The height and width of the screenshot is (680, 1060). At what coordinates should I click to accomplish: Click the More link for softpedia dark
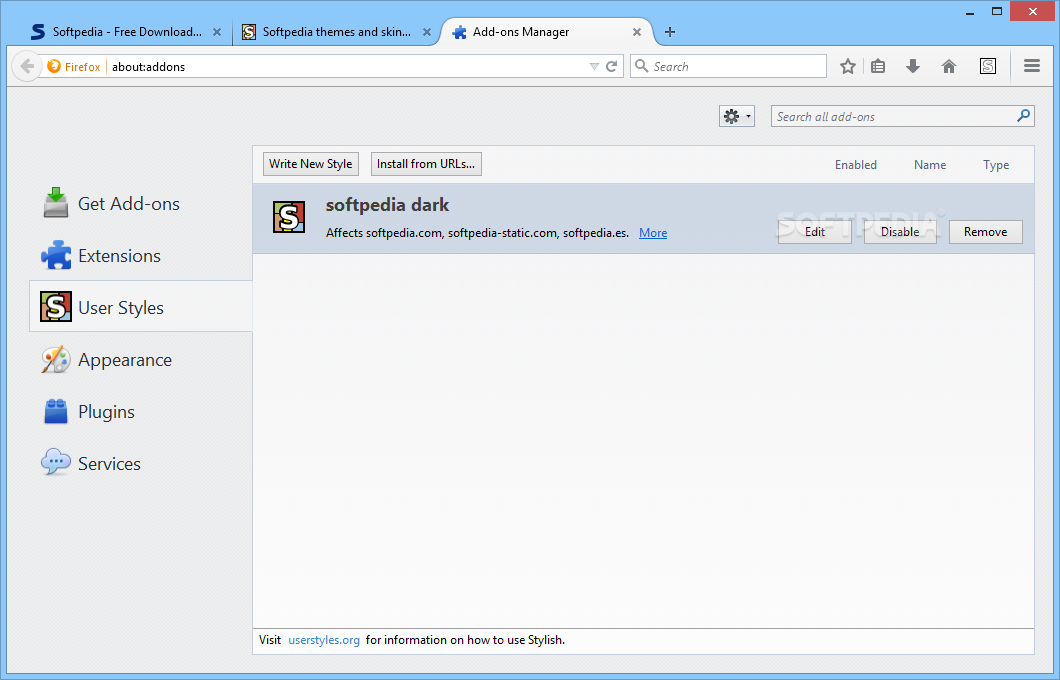coord(653,233)
